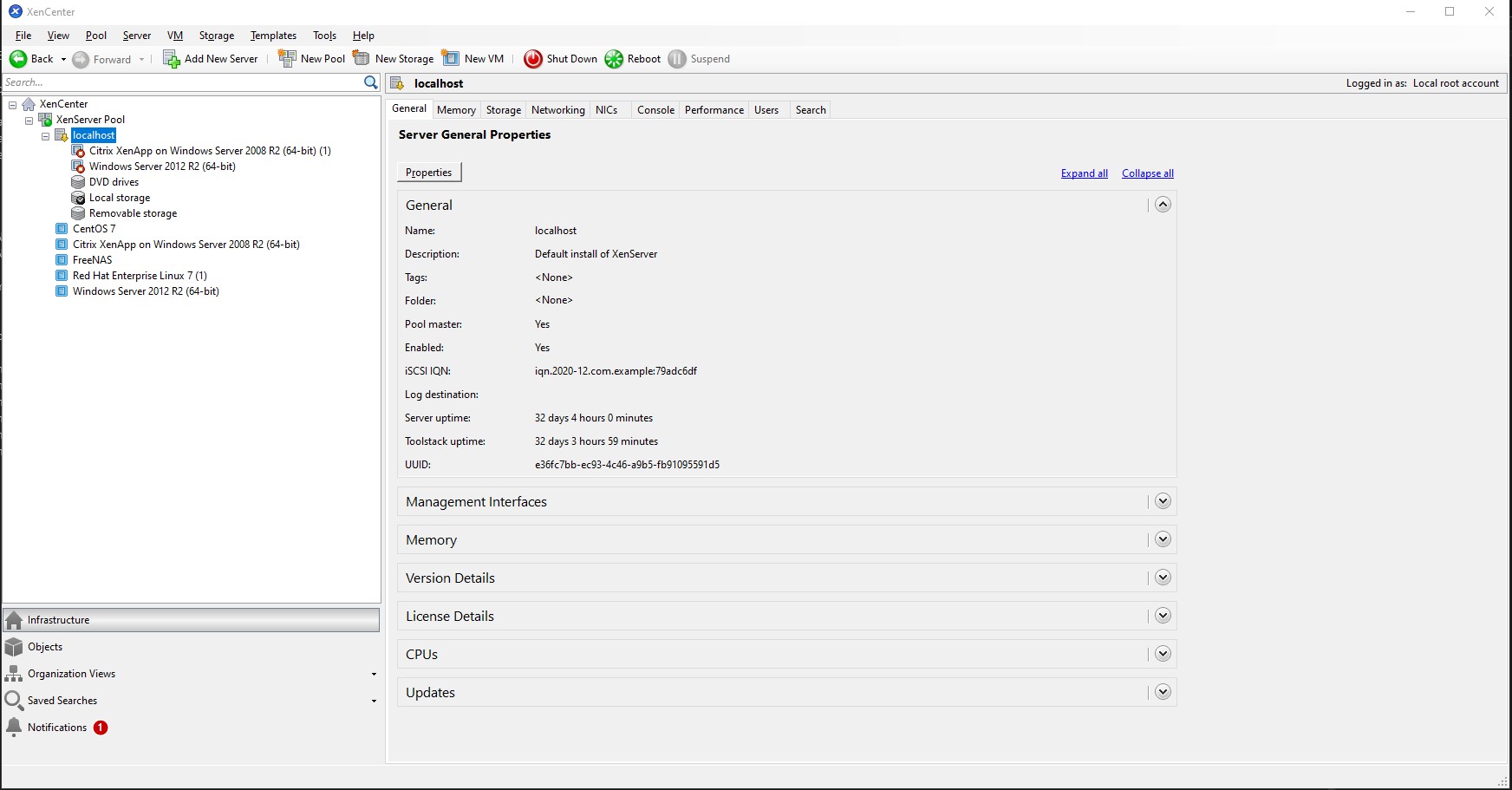Click the Add New Server icon

[x=172, y=59]
